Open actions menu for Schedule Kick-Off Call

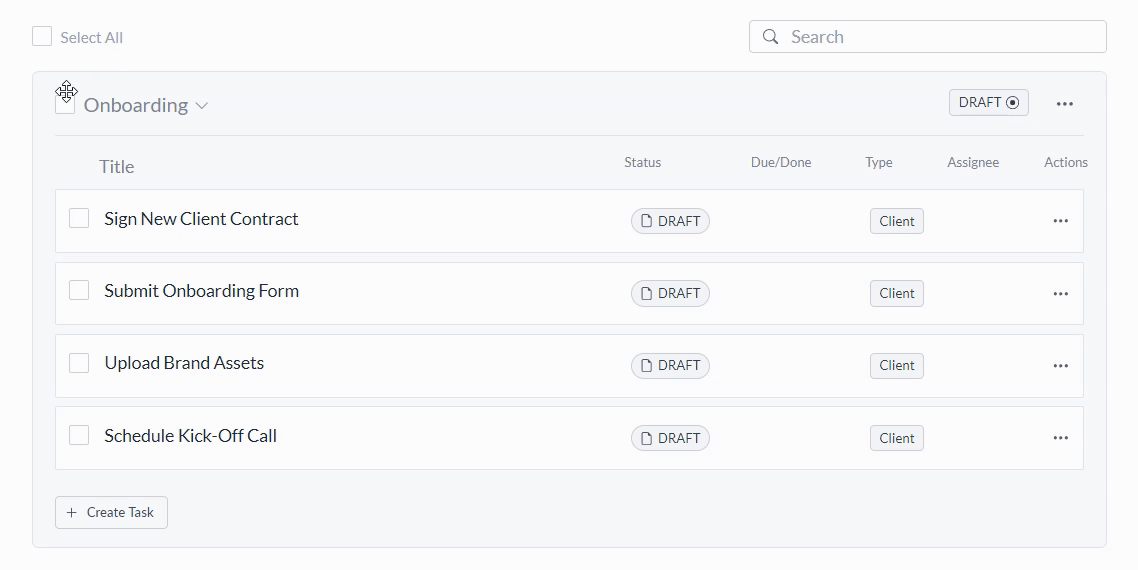coord(1060,438)
